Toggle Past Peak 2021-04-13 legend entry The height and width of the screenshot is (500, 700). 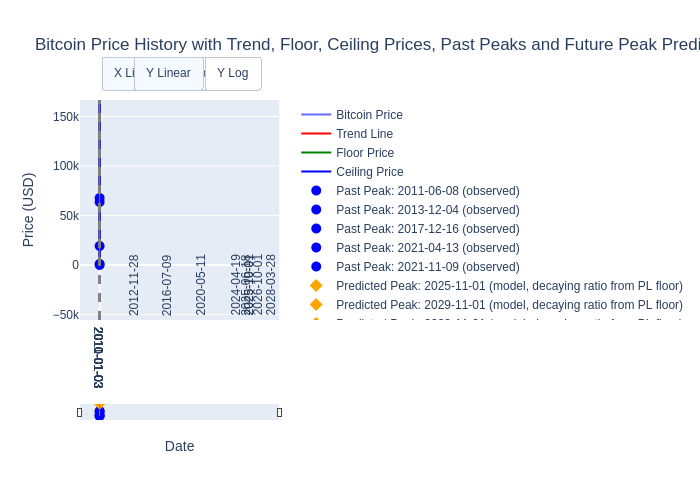click(x=427, y=248)
